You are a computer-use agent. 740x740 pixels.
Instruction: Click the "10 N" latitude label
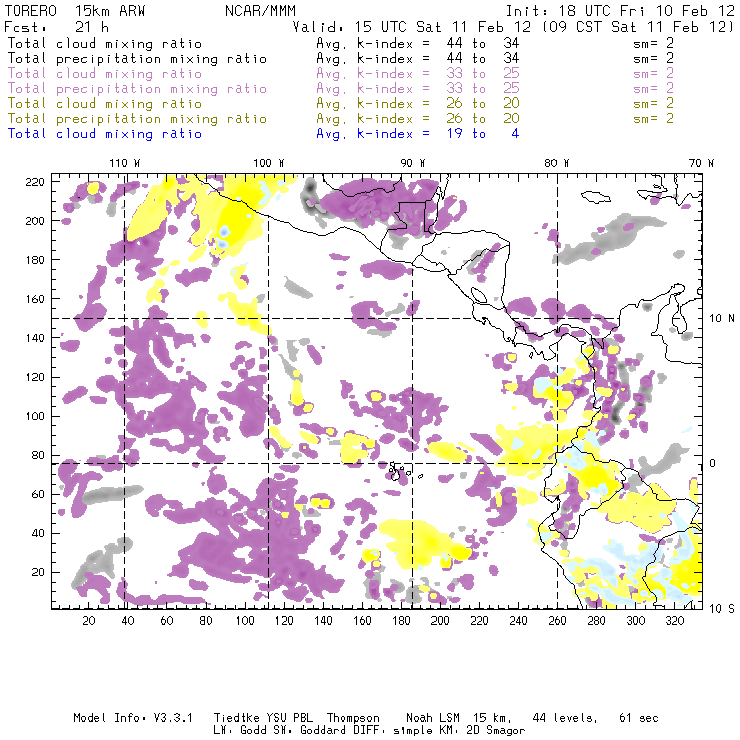(722, 319)
